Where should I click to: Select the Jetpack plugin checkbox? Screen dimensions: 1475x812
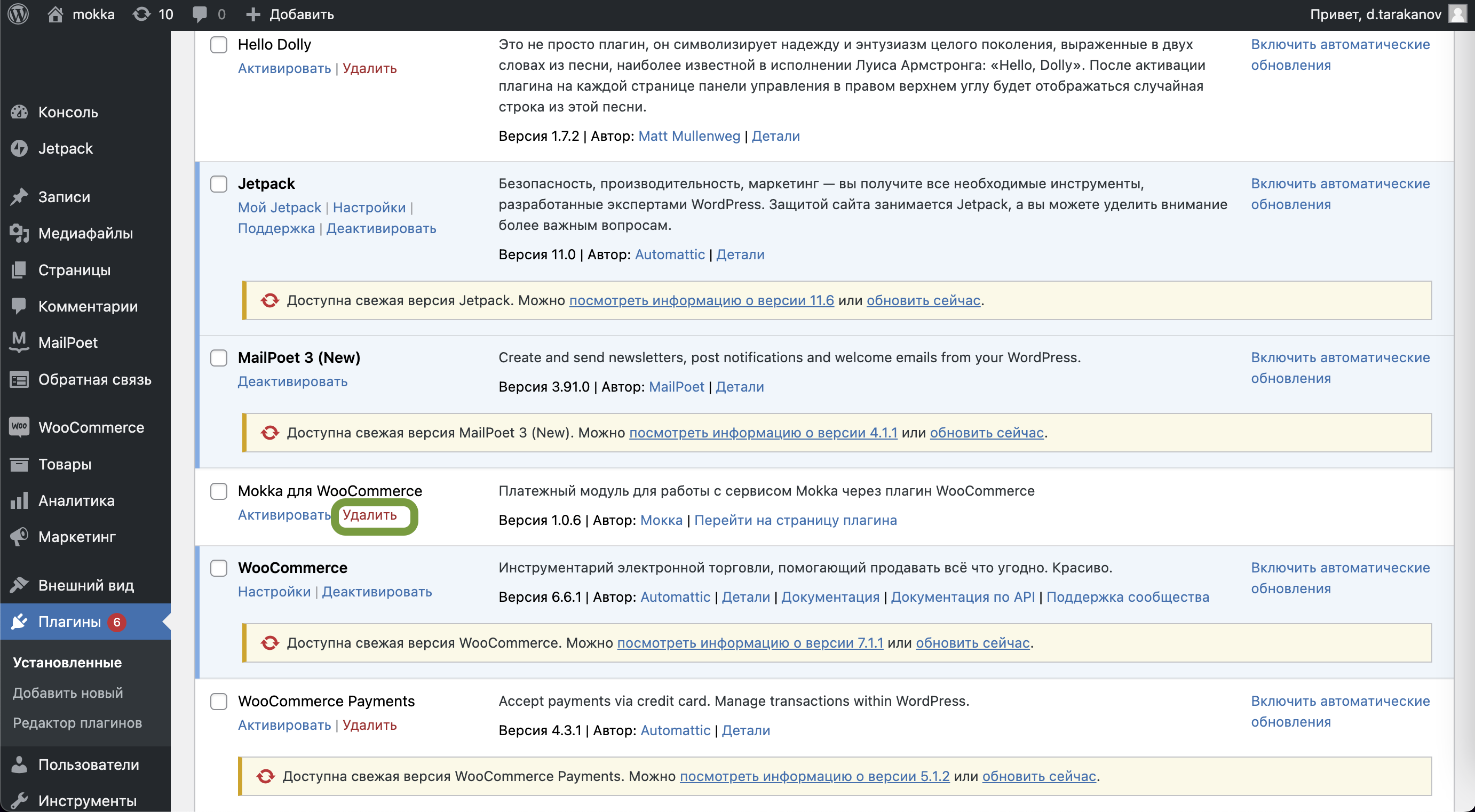[219, 184]
